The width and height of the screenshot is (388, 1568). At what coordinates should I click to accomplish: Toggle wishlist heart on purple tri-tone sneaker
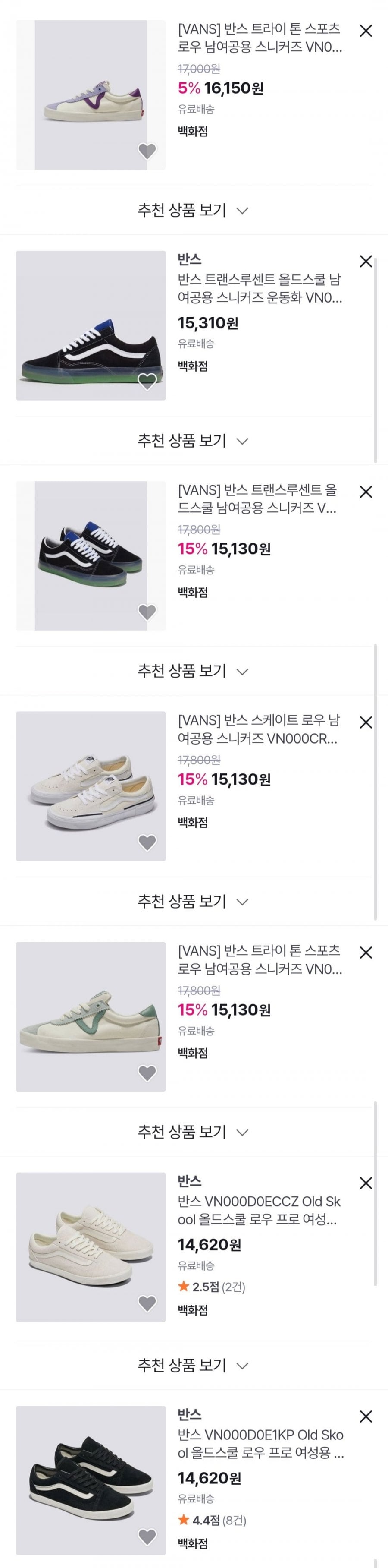[x=147, y=150]
